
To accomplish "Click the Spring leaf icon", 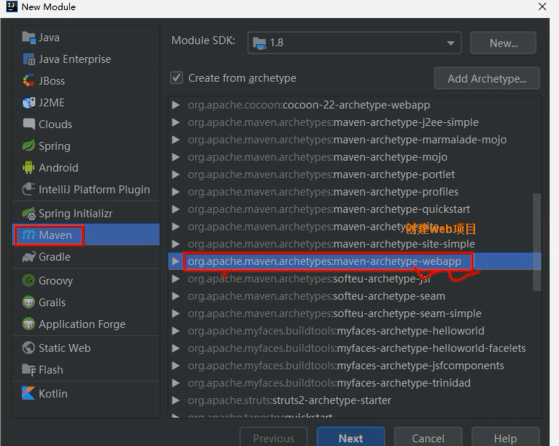I will (x=29, y=146).
